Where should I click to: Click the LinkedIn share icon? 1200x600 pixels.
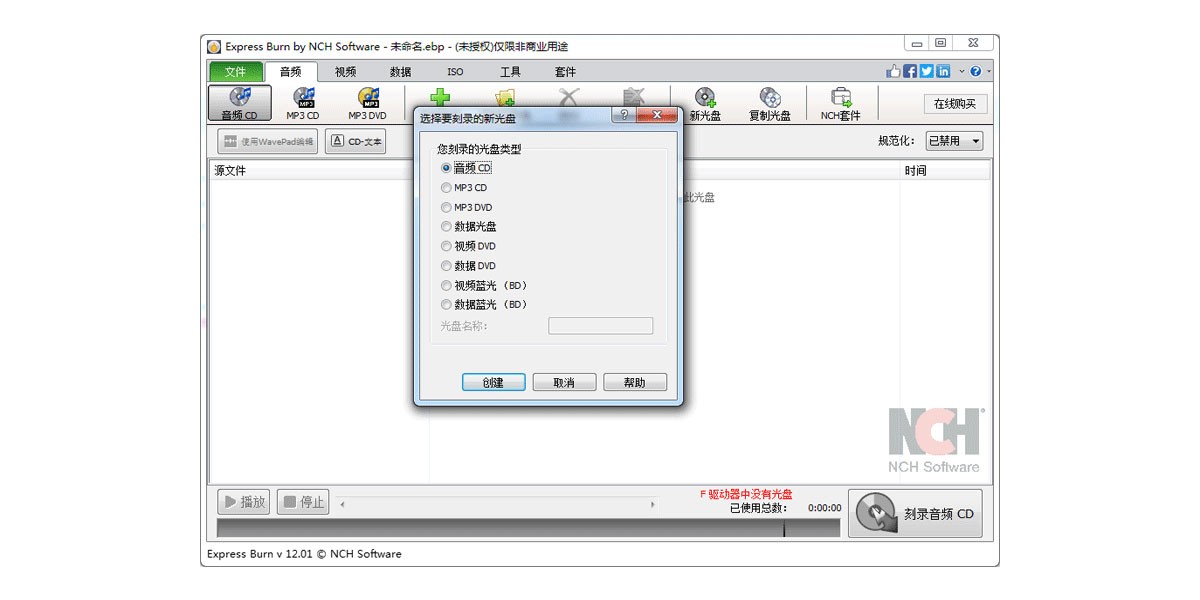(943, 71)
